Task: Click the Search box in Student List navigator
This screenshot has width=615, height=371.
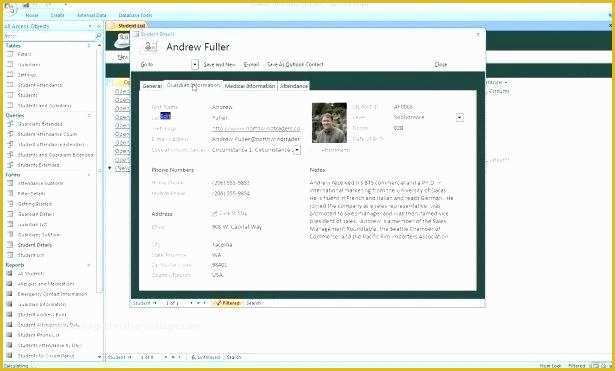Action: pos(234,357)
